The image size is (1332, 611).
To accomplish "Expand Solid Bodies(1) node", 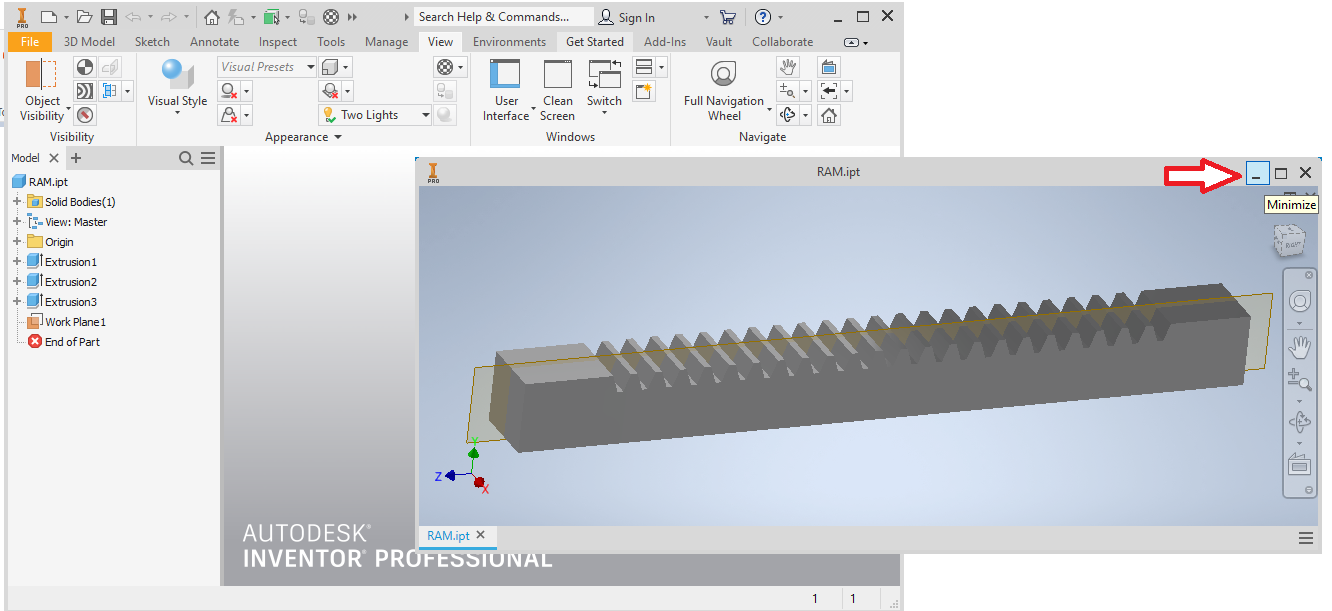I will 17,202.
